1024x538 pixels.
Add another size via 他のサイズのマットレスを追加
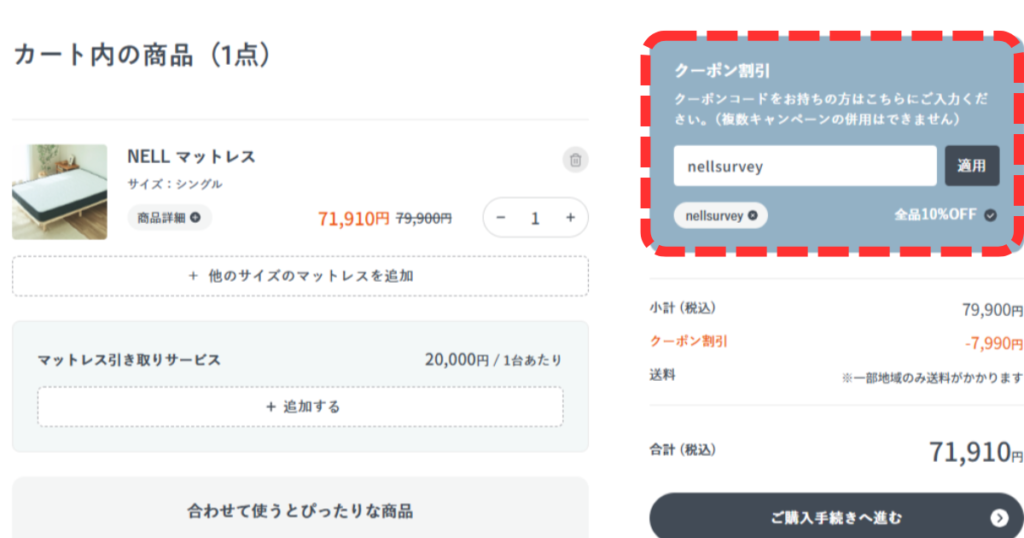300,276
